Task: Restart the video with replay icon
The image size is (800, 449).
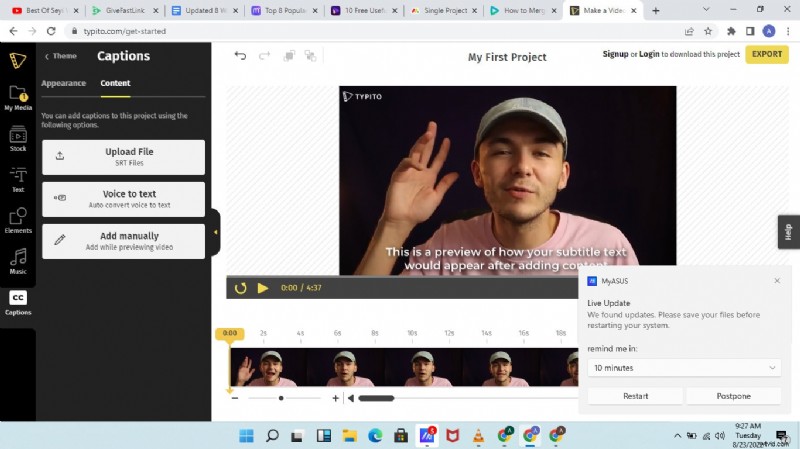Action: (240, 288)
